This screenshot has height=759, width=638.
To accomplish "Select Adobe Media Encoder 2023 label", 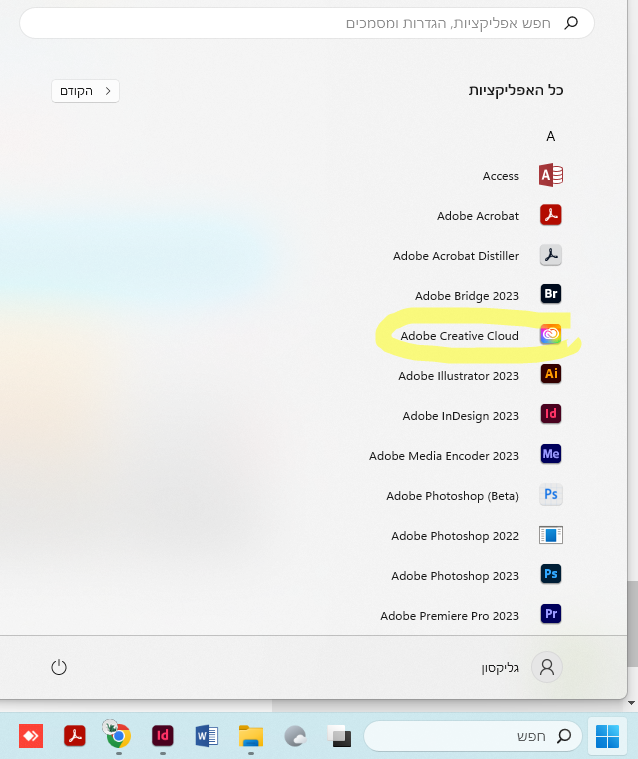I will coord(444,456).
